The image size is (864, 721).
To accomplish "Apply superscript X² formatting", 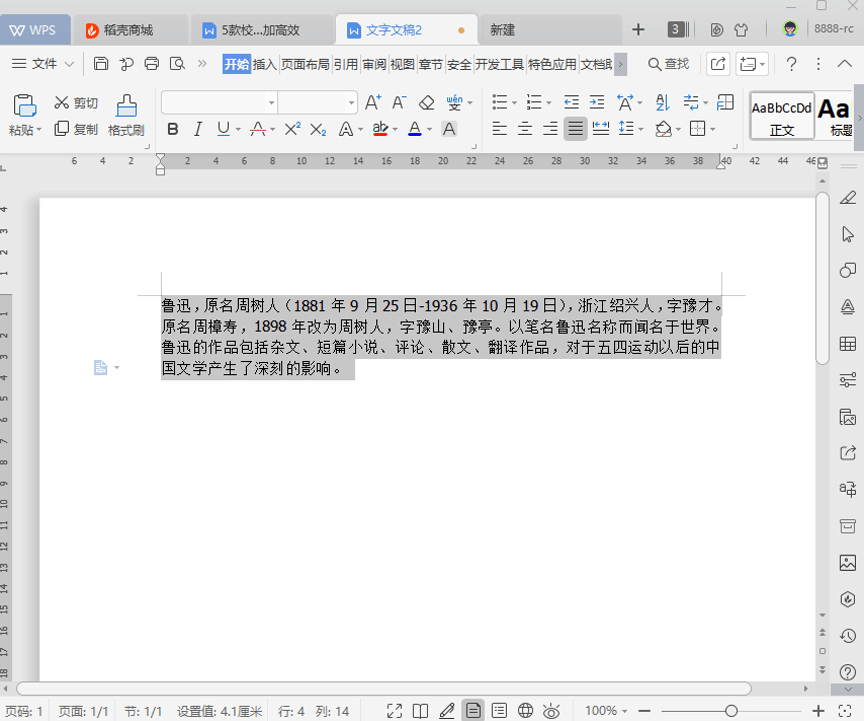I will tap(292, 130).
